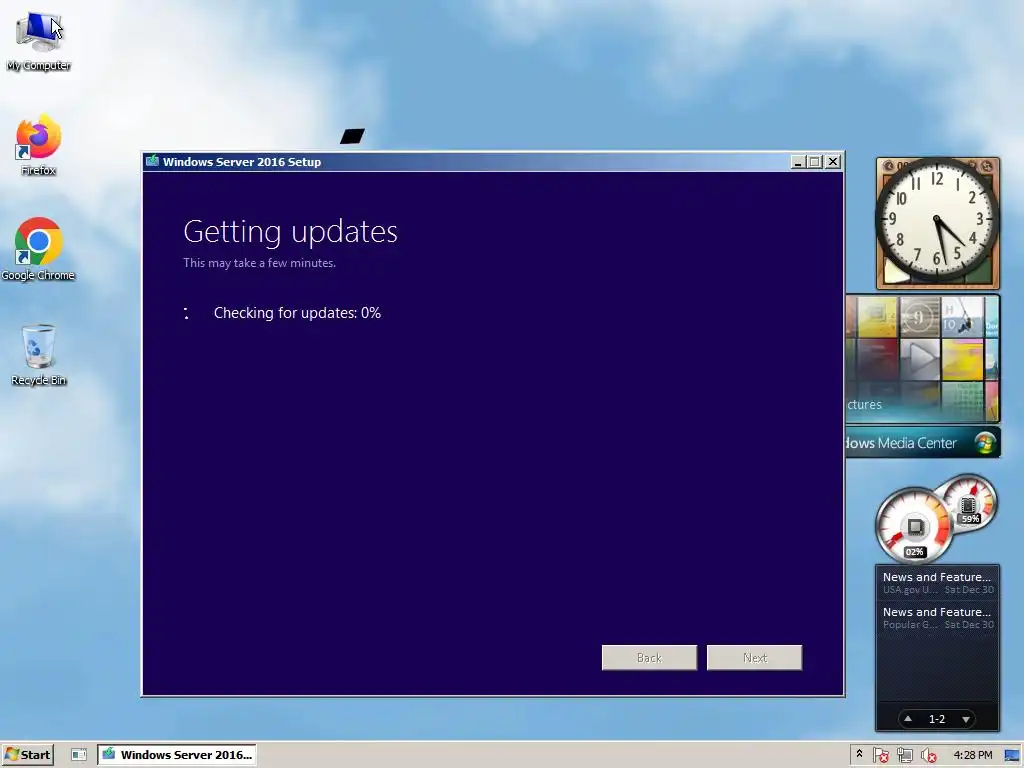Open the Start menu
This screenshot has height=768, width=1024.
pyautogui.click(x=27, y=755)
